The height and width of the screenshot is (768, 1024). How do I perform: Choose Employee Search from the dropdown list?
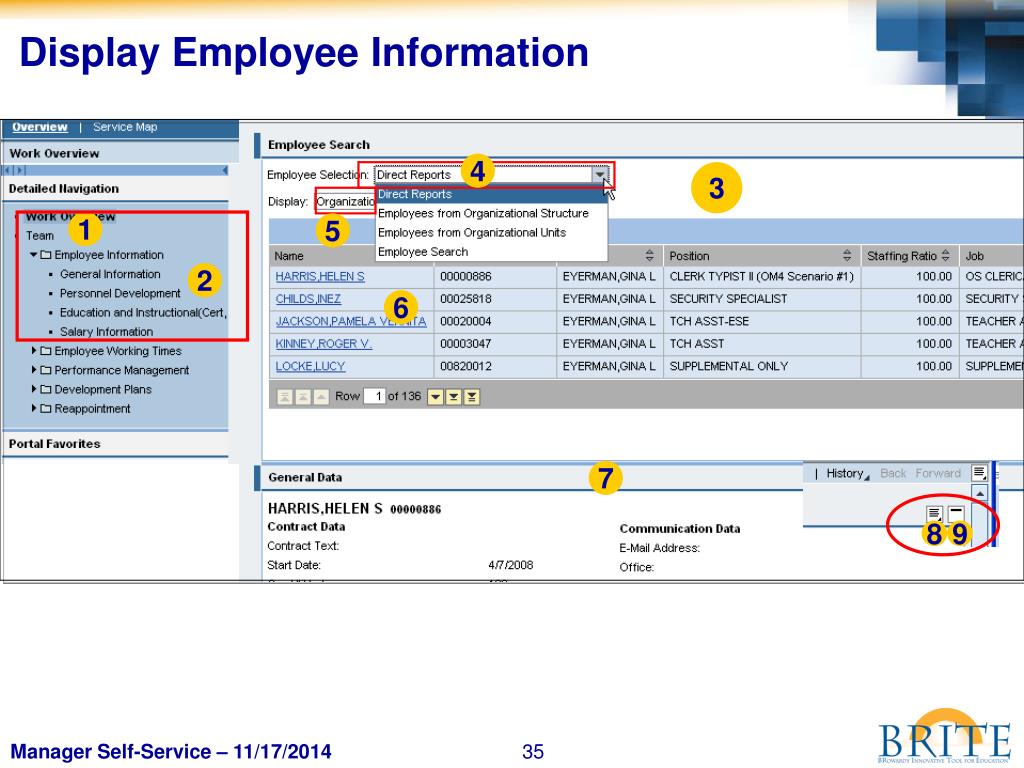491,252
